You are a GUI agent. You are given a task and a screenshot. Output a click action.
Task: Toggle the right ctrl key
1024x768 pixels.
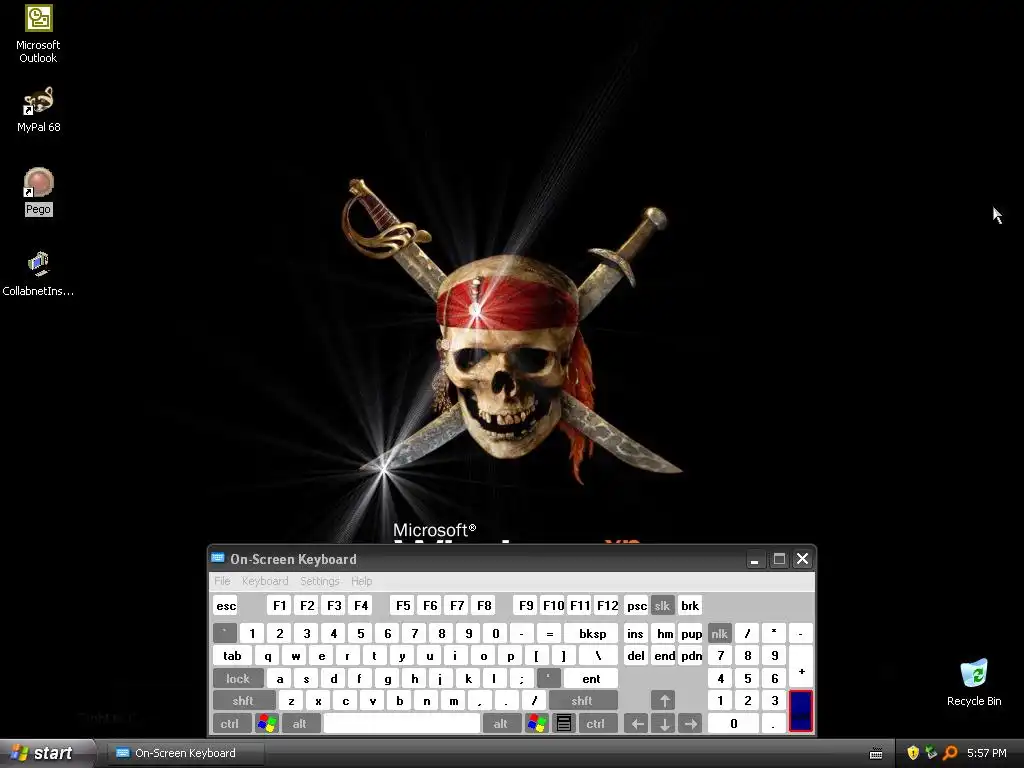pos(596,724)
